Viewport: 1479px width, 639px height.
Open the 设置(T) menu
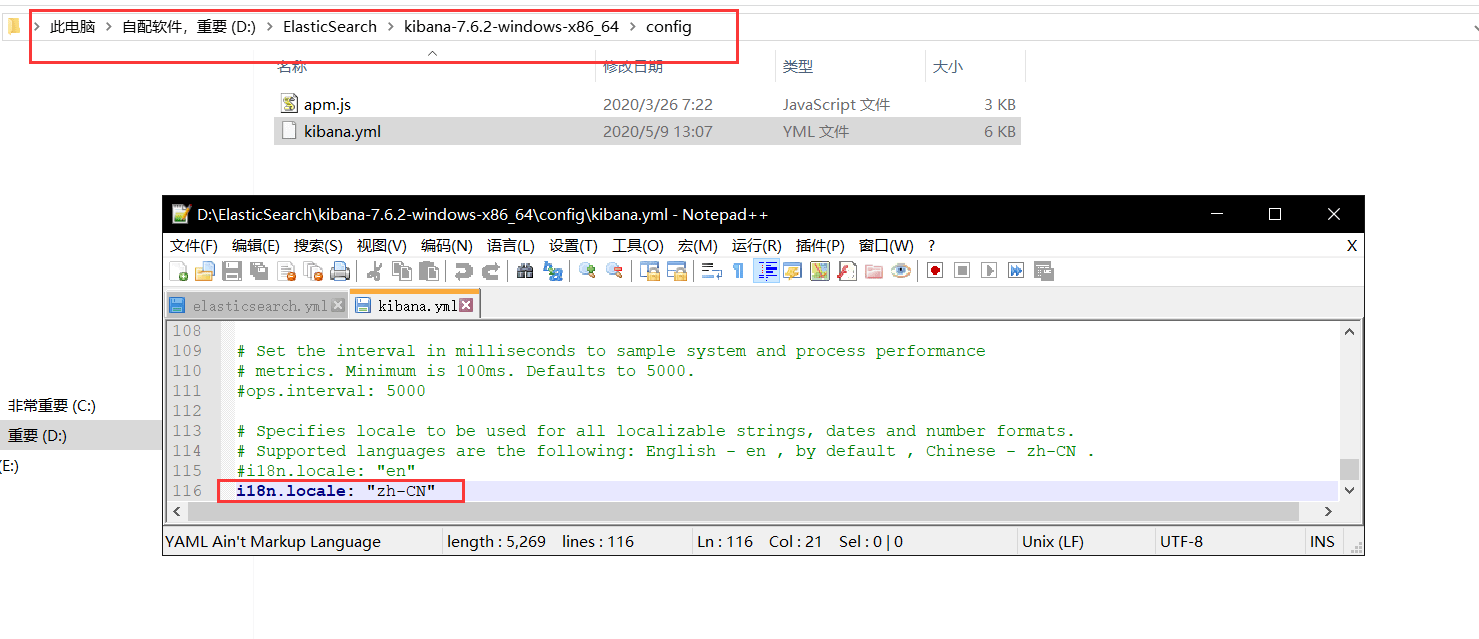click(x=573, y=245)
